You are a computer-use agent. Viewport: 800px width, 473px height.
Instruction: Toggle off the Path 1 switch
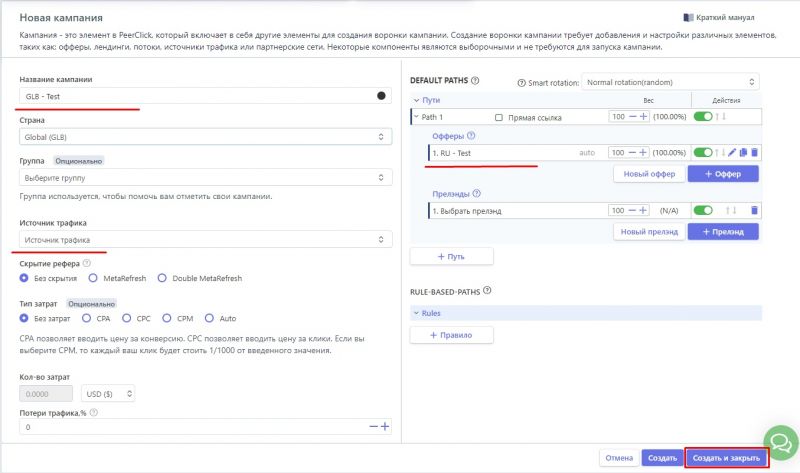pos(704,118)
